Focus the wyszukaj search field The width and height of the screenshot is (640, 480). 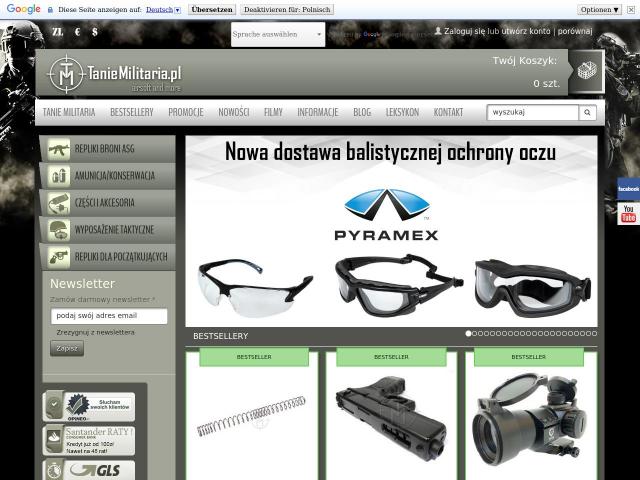[533, 112]
